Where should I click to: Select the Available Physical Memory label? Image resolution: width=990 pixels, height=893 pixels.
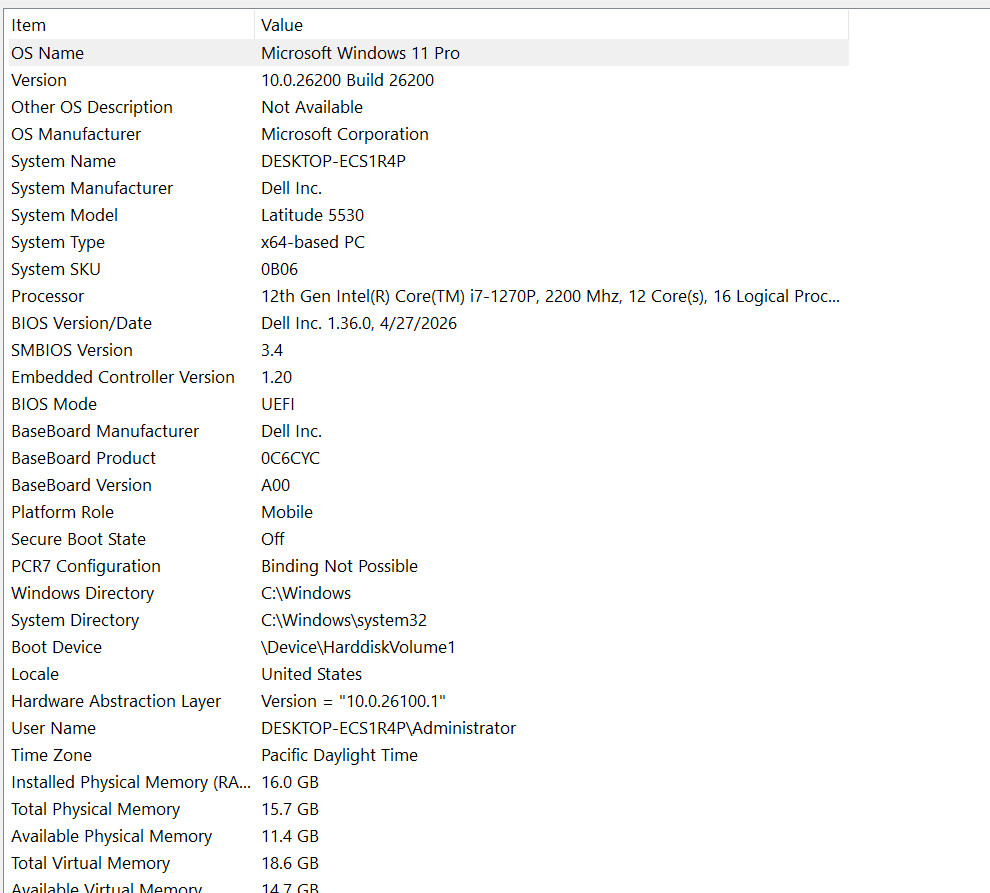(x=111, y=837)
